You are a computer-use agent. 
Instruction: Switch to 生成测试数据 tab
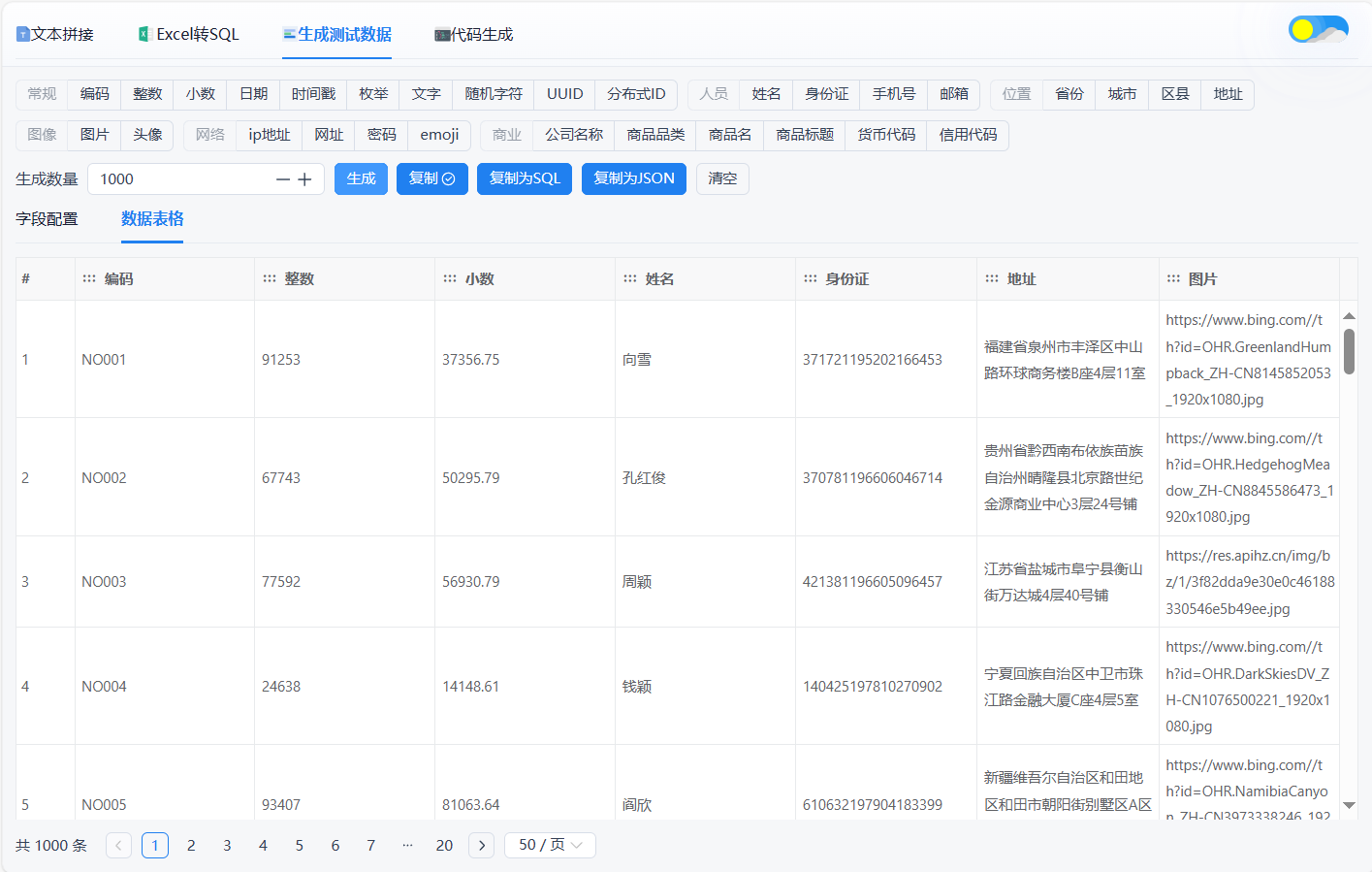[336, 34]
